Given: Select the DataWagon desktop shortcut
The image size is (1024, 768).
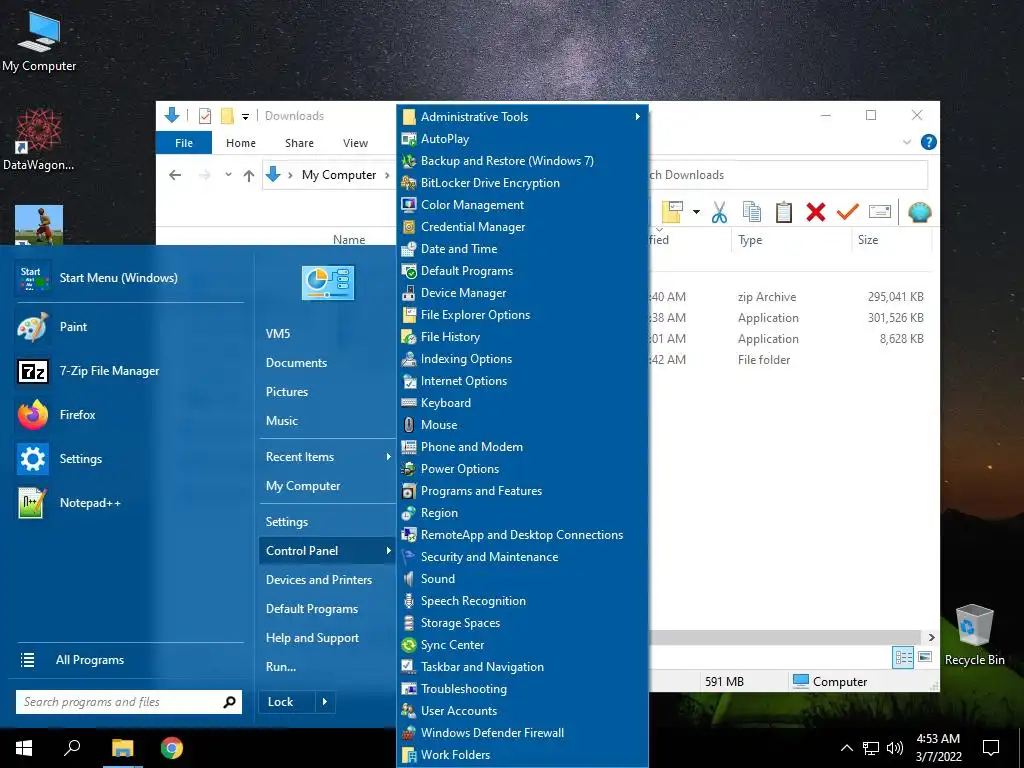Looking at the screenshot, I should click(38, 140).
